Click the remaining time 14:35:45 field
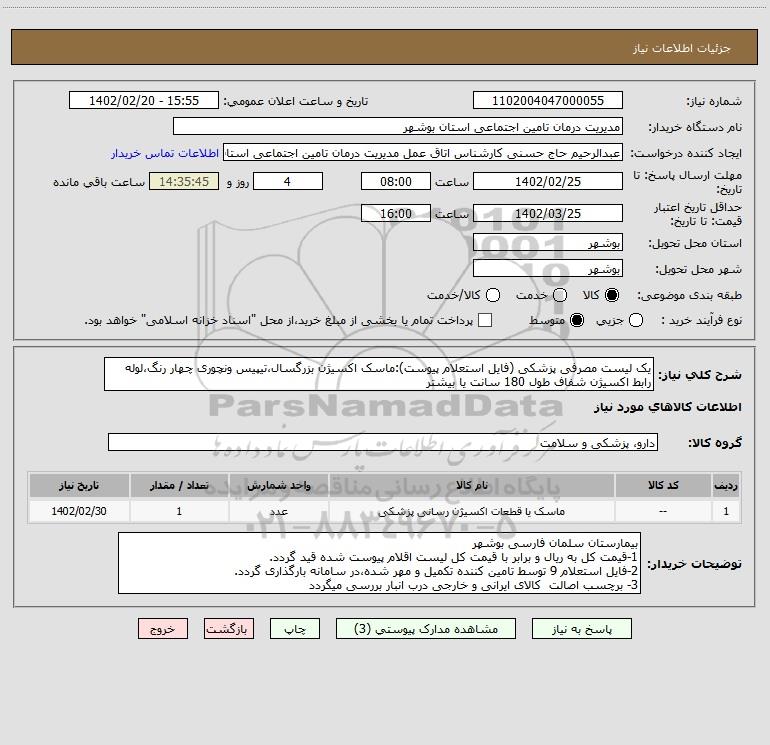Viewport: 770px width, 745px height. coord(184,181)
